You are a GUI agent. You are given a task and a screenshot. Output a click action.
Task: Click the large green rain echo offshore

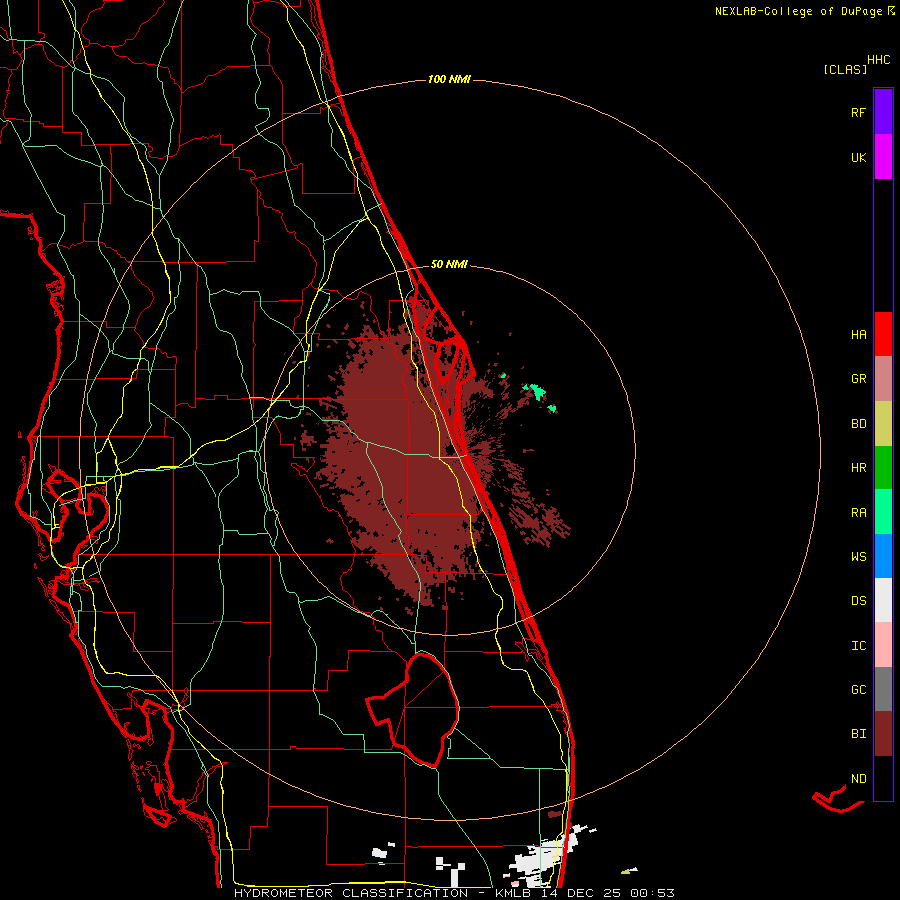[x=537, y=392]
